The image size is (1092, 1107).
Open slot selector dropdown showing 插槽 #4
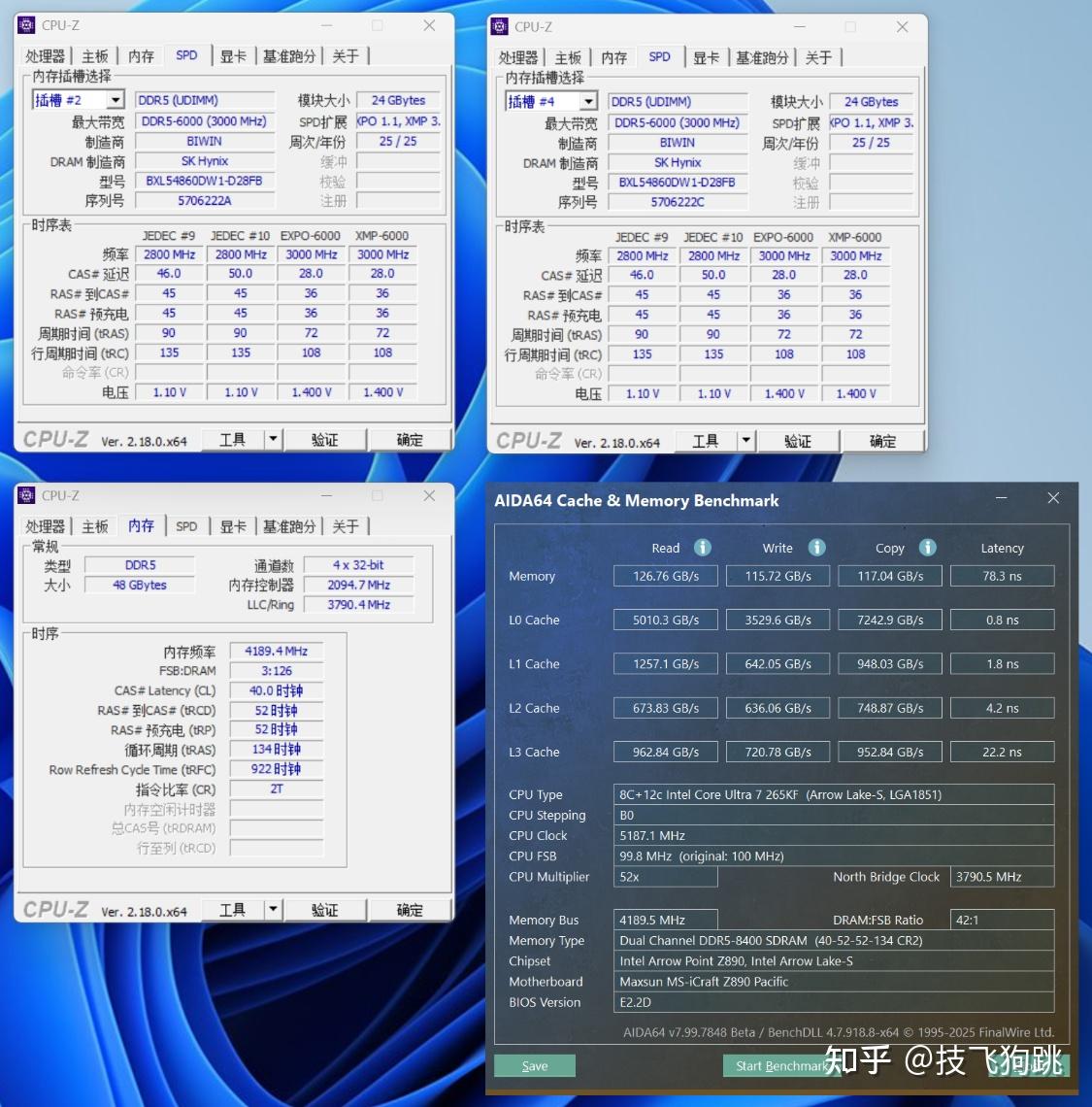click(588, 101)
